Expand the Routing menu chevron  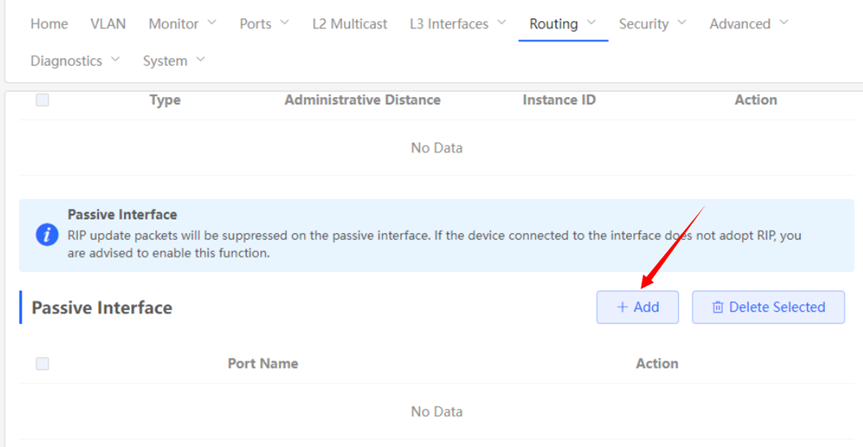pos(592,23)
